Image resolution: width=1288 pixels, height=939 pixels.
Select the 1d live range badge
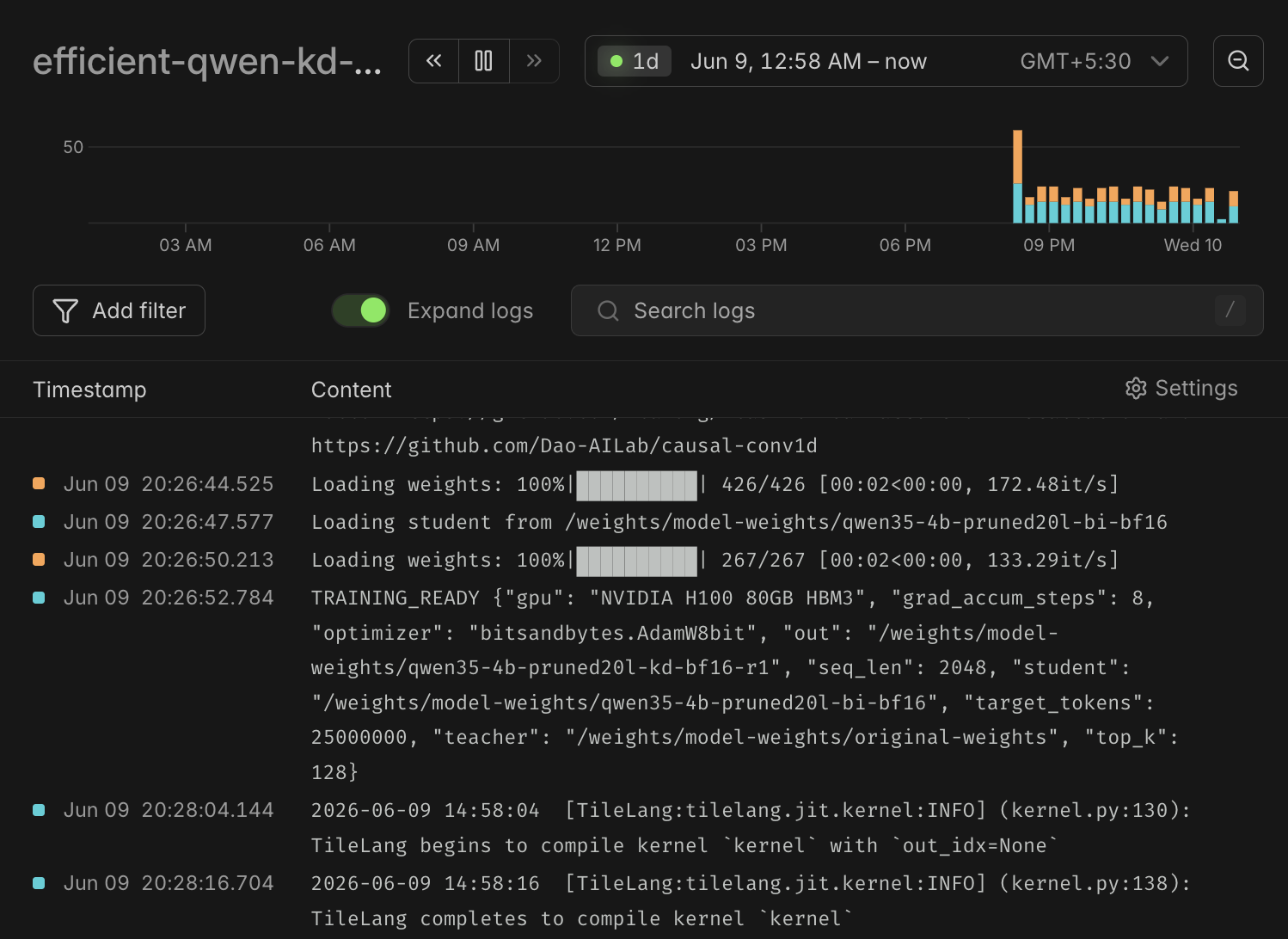(x=635, y=61)
